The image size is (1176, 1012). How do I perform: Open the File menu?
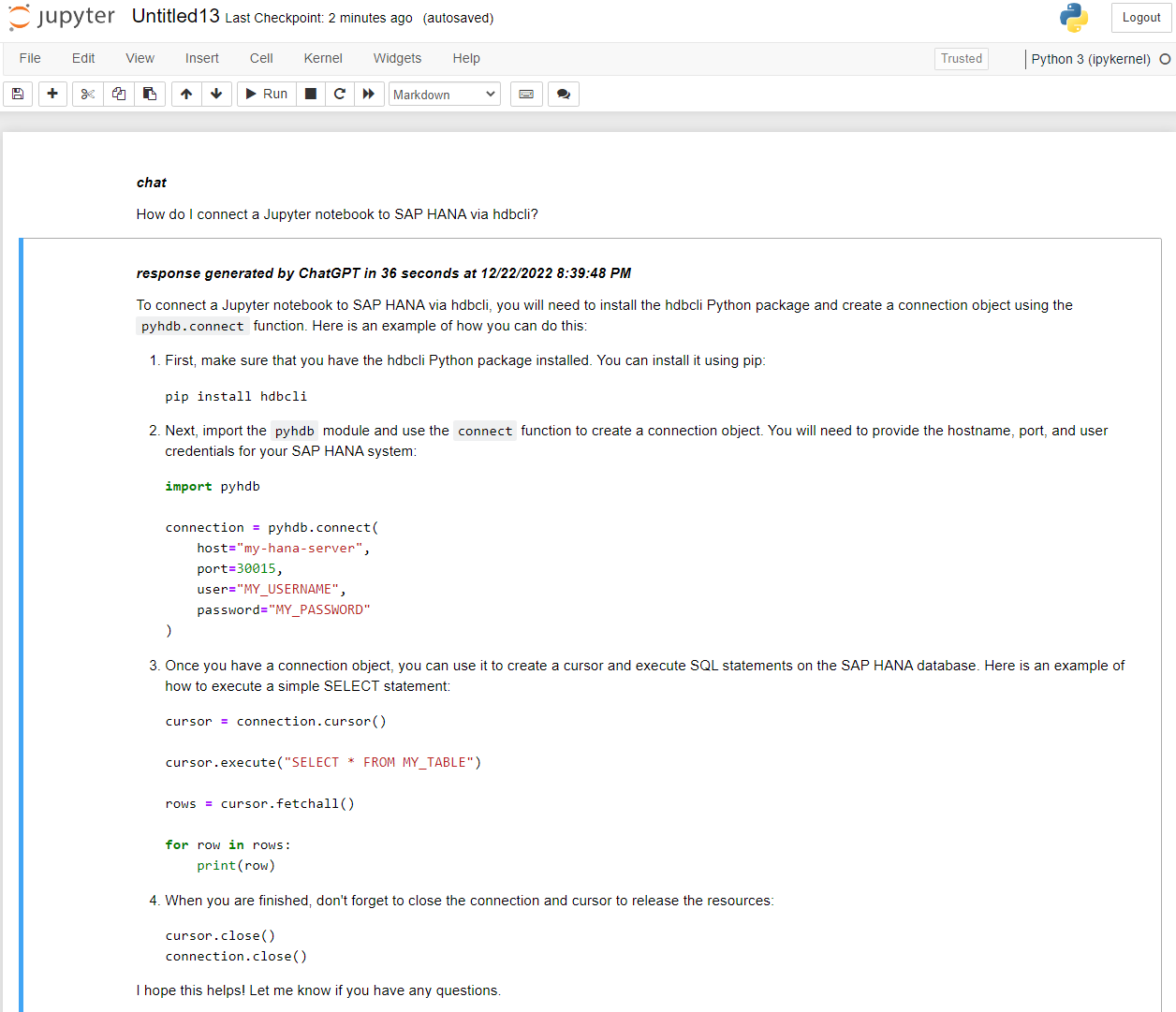(x=29, y=58)
